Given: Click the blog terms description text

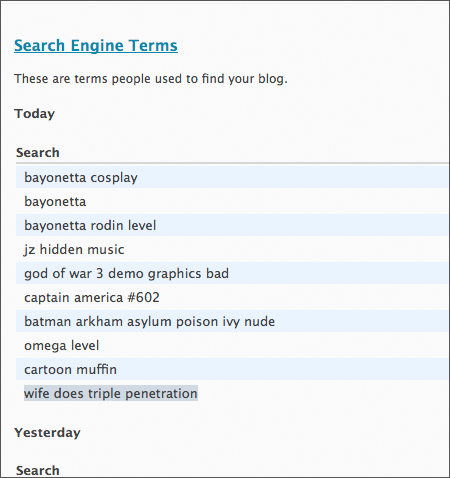Looking at the screenshot, I should point(151,79).
